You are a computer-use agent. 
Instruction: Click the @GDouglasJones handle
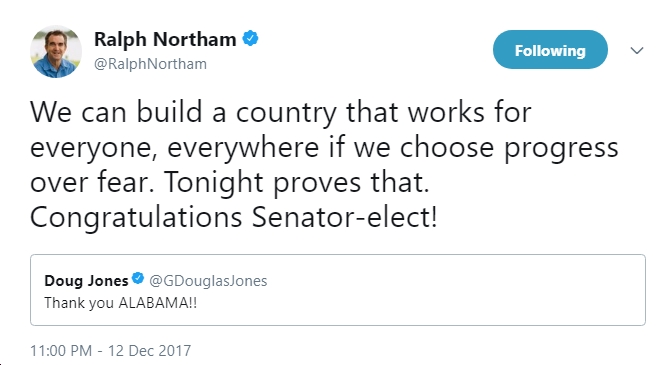click(208, 280)
